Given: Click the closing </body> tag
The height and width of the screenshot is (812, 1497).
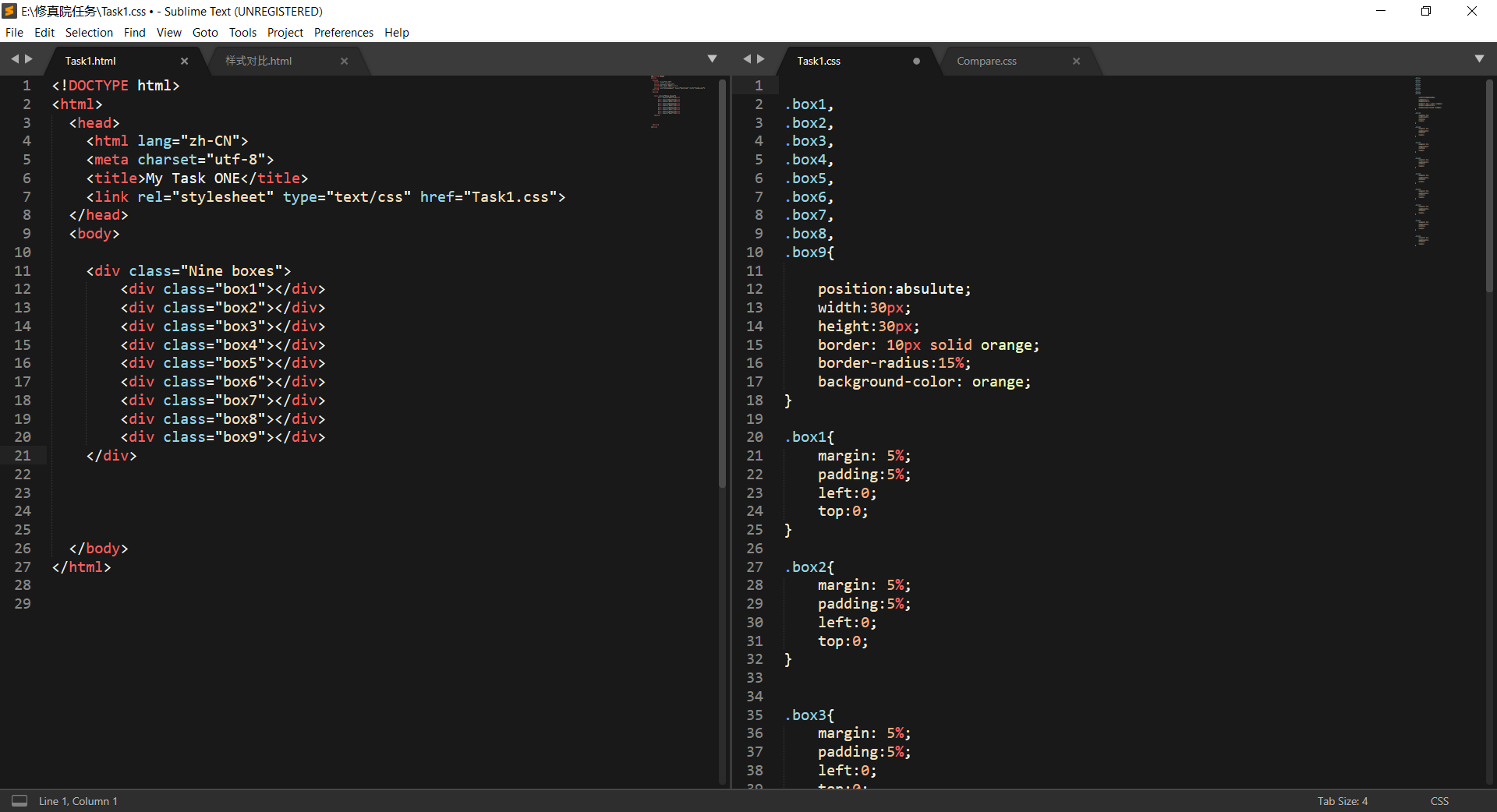Looking at the screenshot, I should pos(98,549).
